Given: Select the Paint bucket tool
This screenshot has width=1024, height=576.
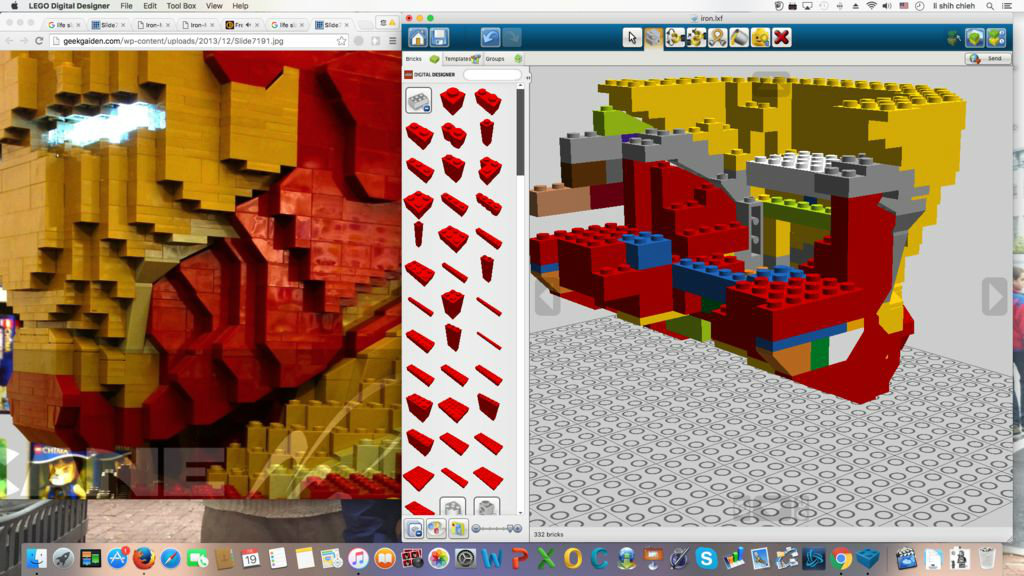Looking at the screenshot, I should click(739, 37).
